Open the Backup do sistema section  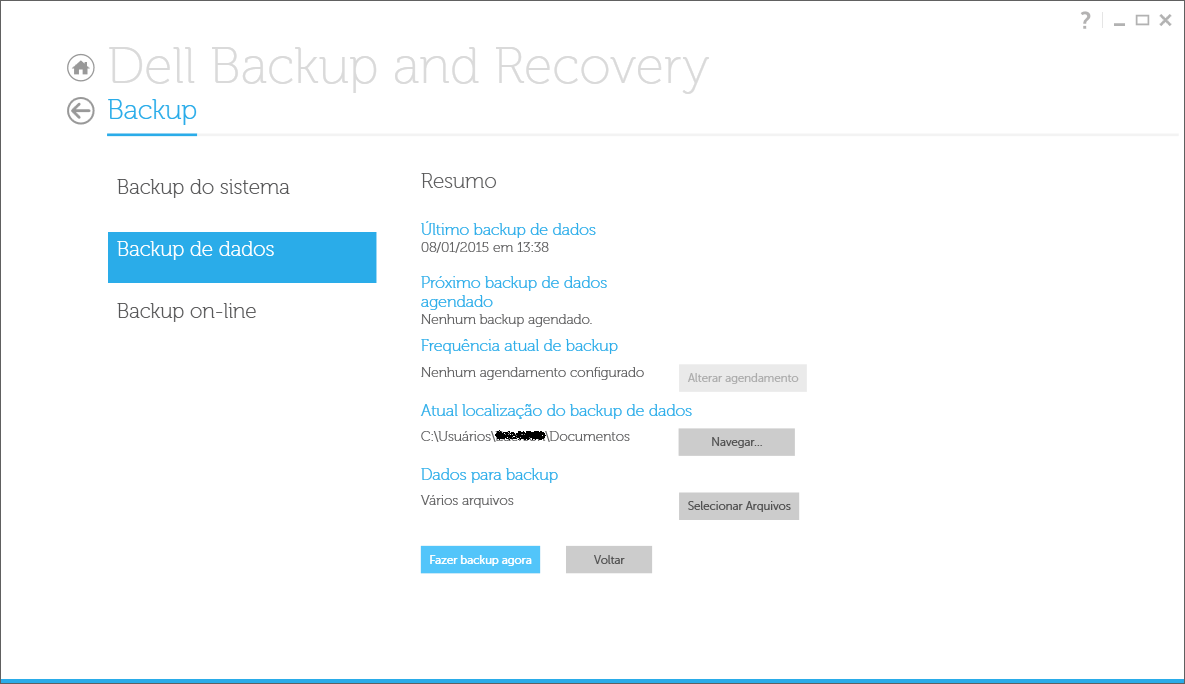(203, 187)
